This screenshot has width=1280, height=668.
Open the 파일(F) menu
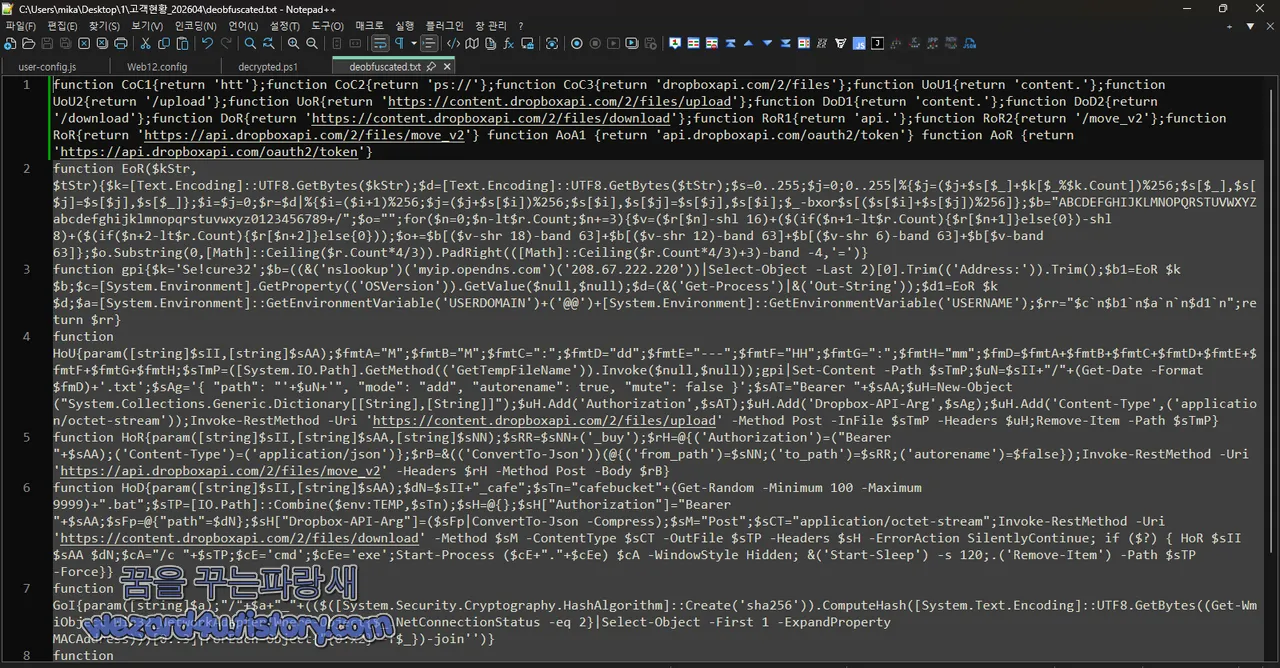coord(20,26)
